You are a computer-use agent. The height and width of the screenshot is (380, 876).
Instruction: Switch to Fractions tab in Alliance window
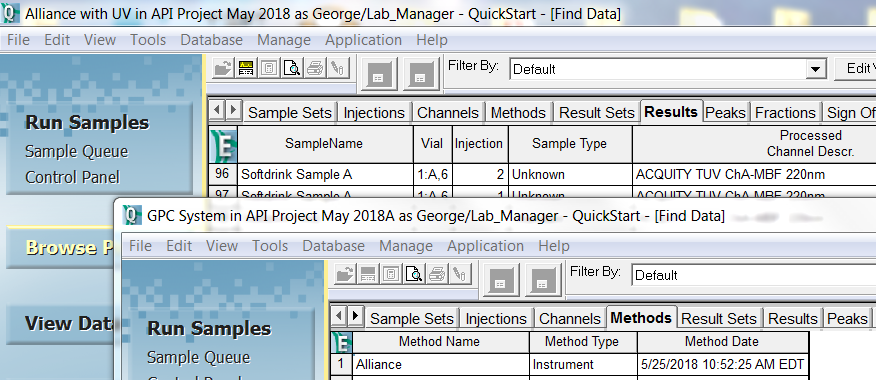(785, 113)
